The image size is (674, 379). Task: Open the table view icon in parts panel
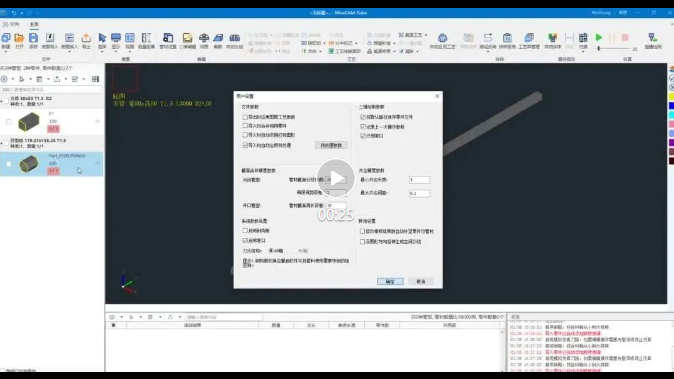click(95, 79)
